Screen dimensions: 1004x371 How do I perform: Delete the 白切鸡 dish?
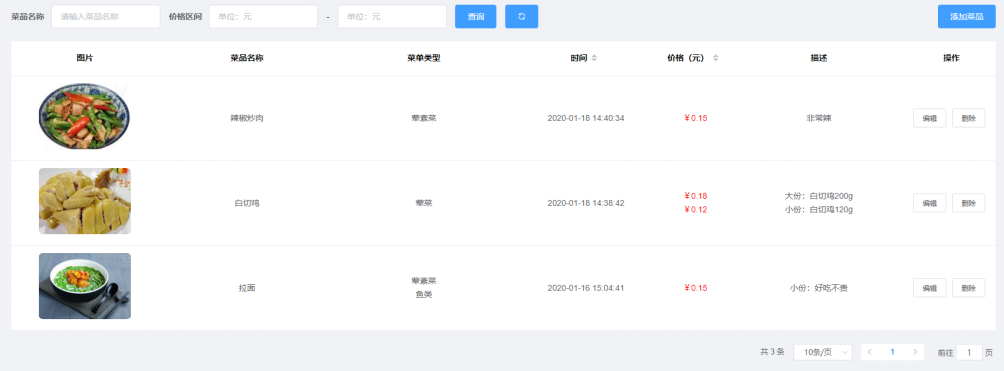coord(968,203)
